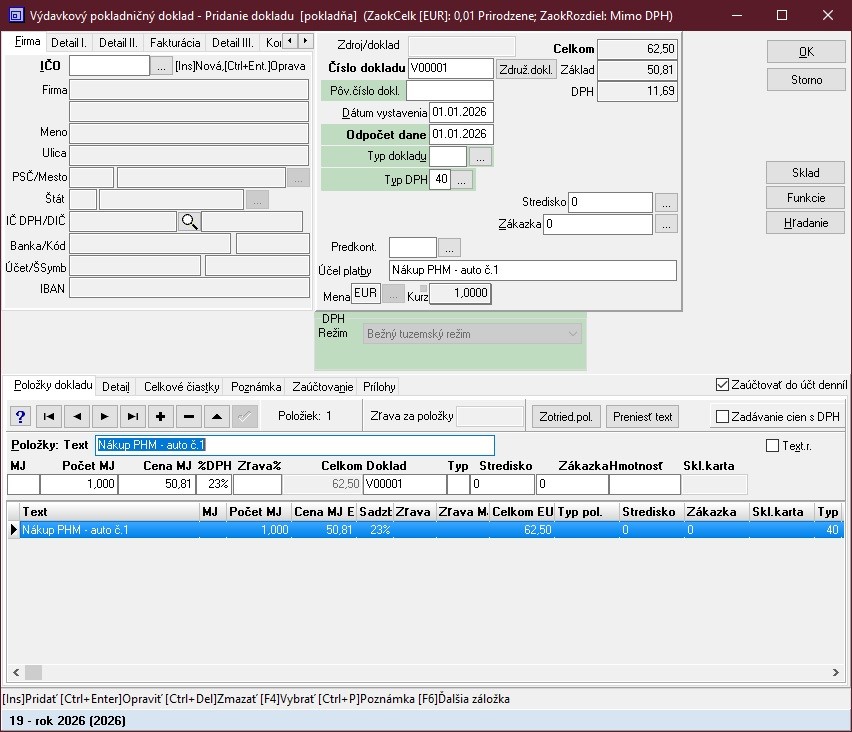
Task: Go to next item record arrow
Action: coord(105,417)
